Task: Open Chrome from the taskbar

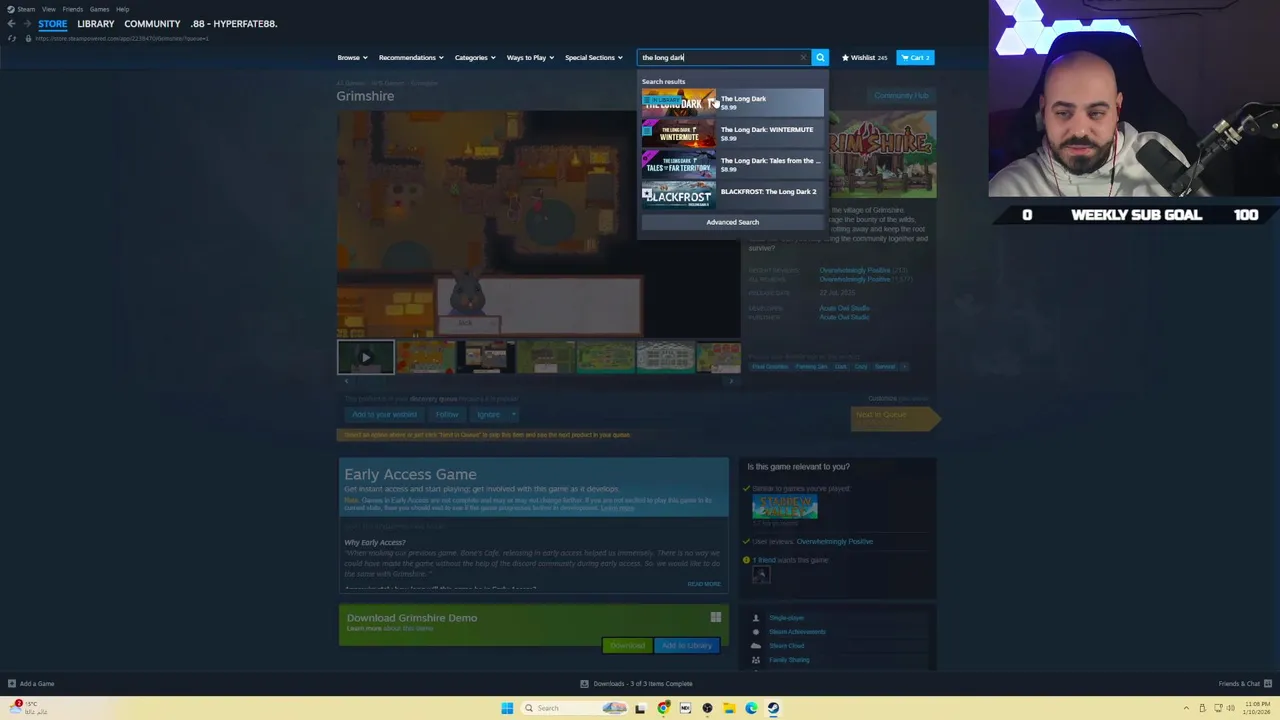Action: click(x=663, y=708)
